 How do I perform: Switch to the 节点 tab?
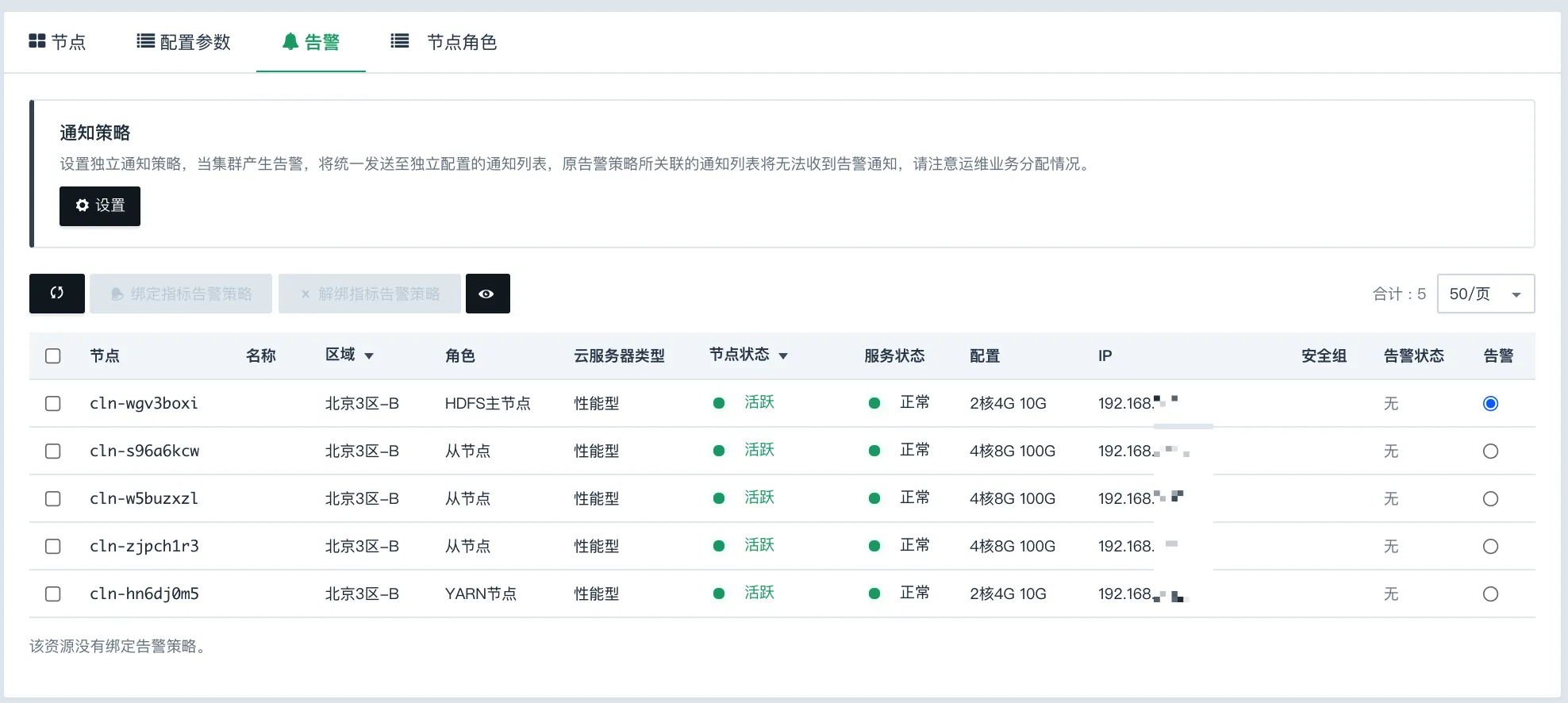point(58,42)
